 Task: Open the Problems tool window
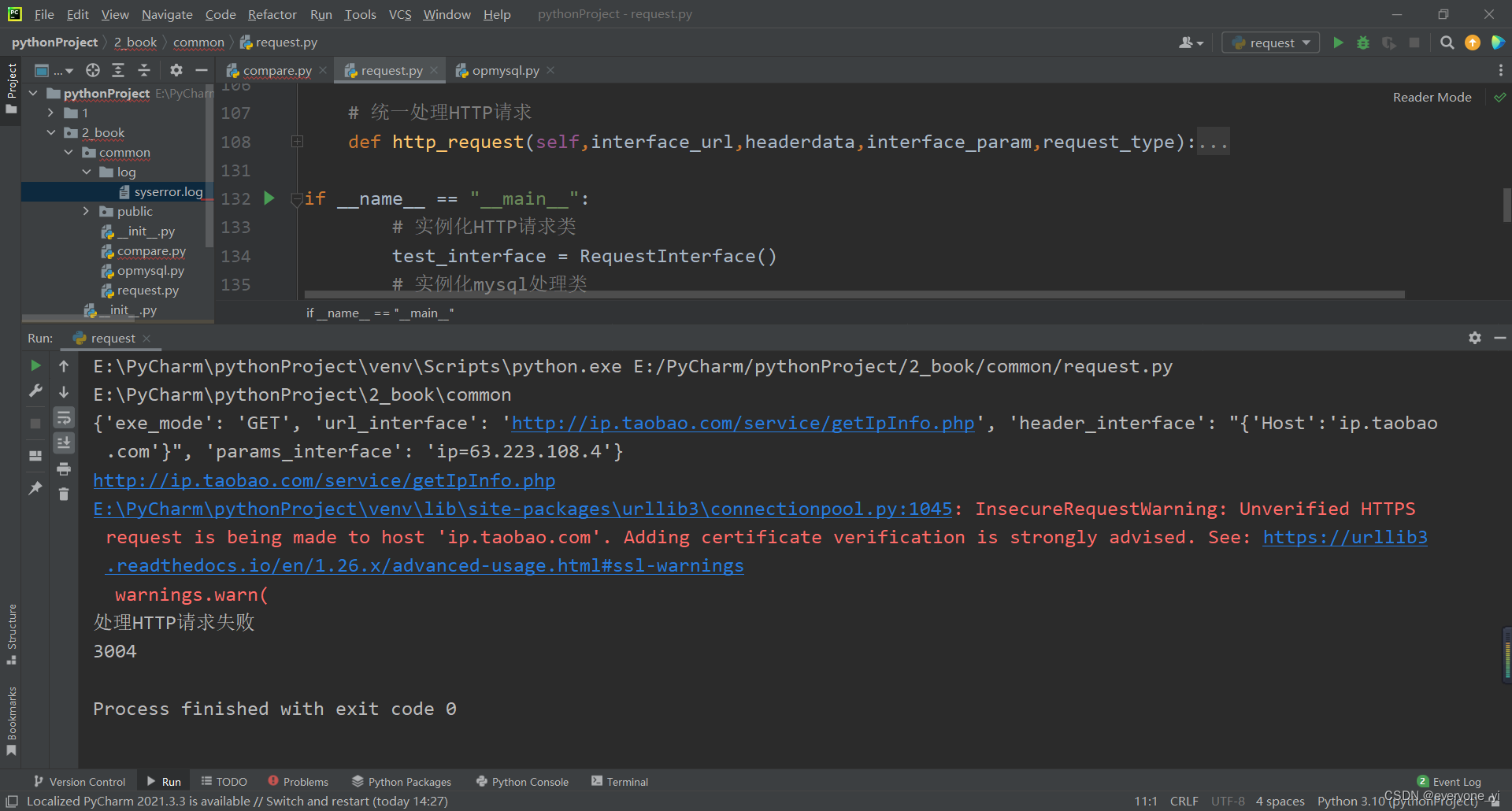click(298, 781)
